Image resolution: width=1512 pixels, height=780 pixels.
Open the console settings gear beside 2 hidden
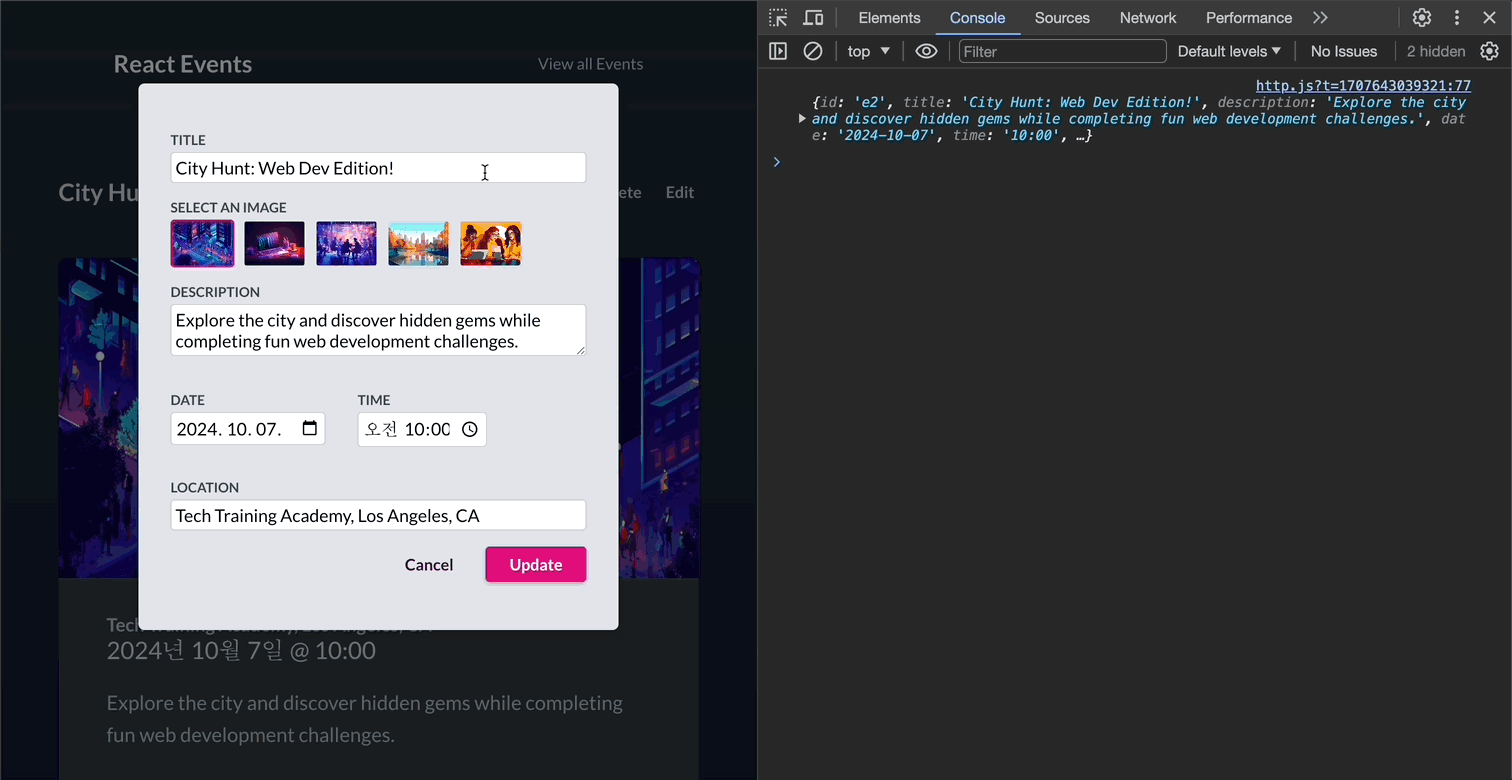[1490, 51]
